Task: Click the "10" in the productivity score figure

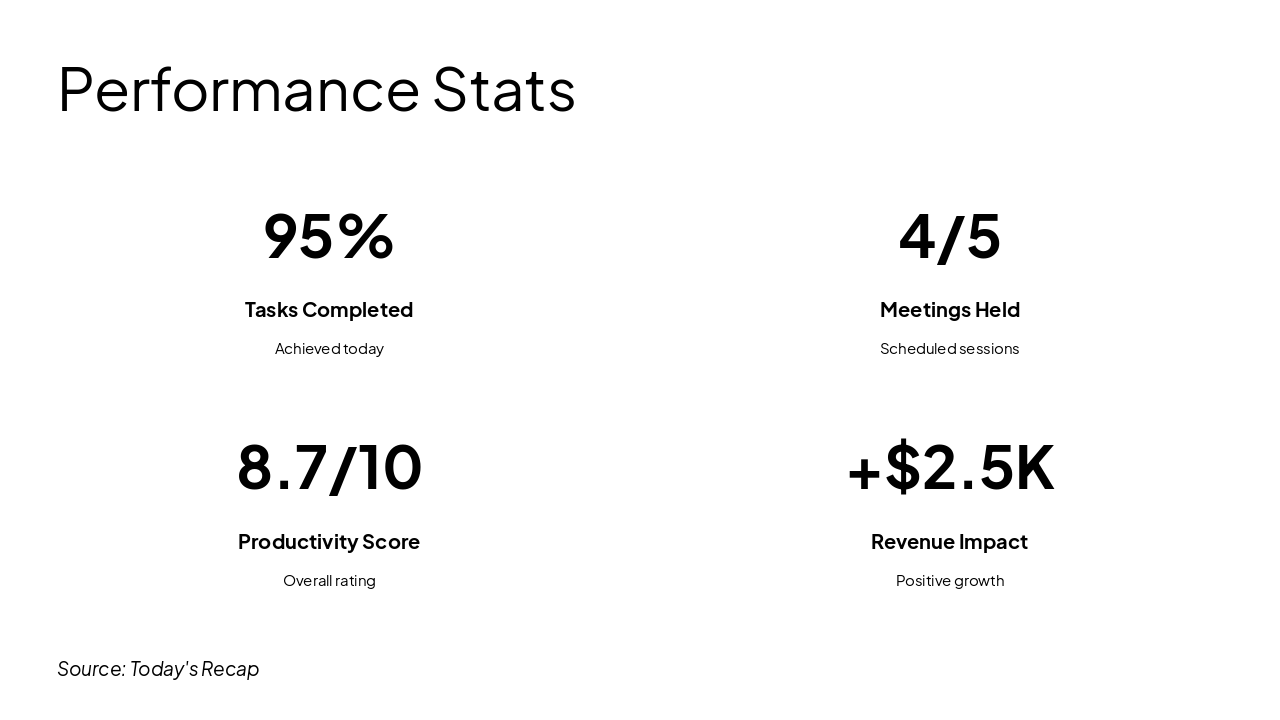Action: [x=390, y=468]
